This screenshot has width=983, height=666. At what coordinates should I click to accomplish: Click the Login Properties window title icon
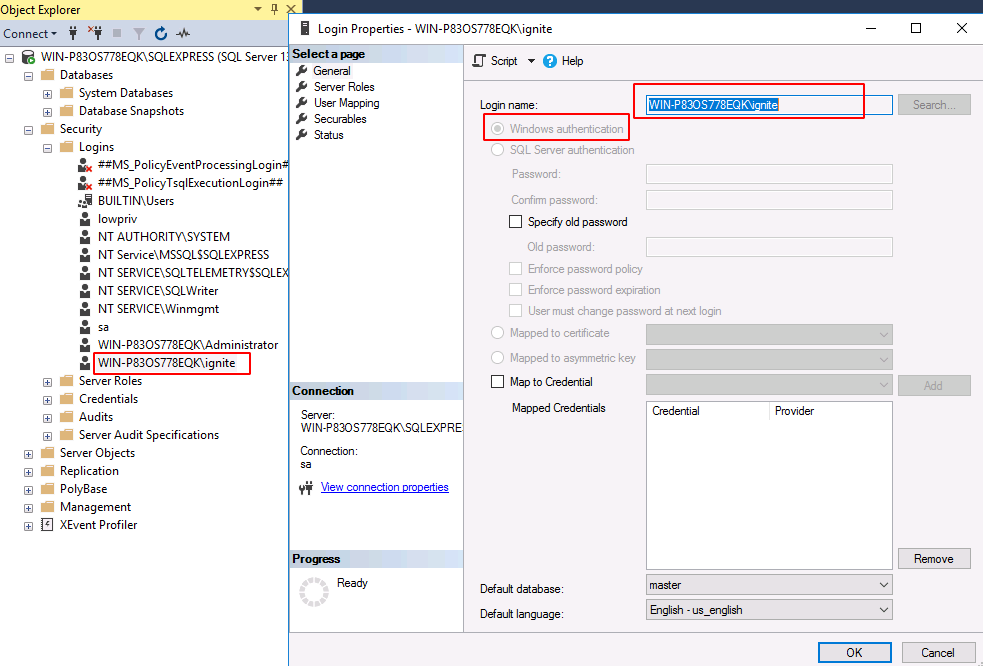point(305,28)
